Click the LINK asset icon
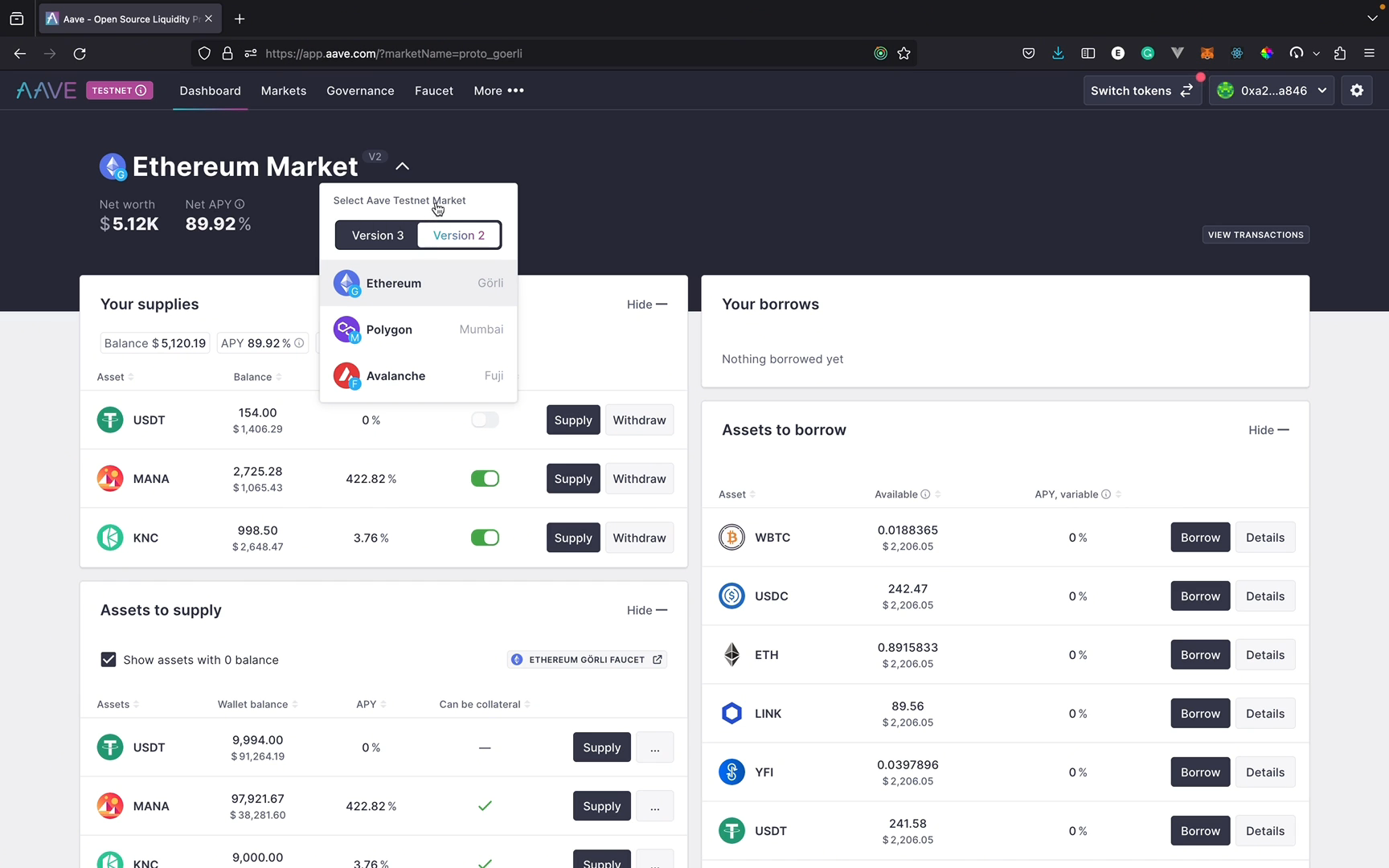 pyautogui.click(x=731, y=713)
